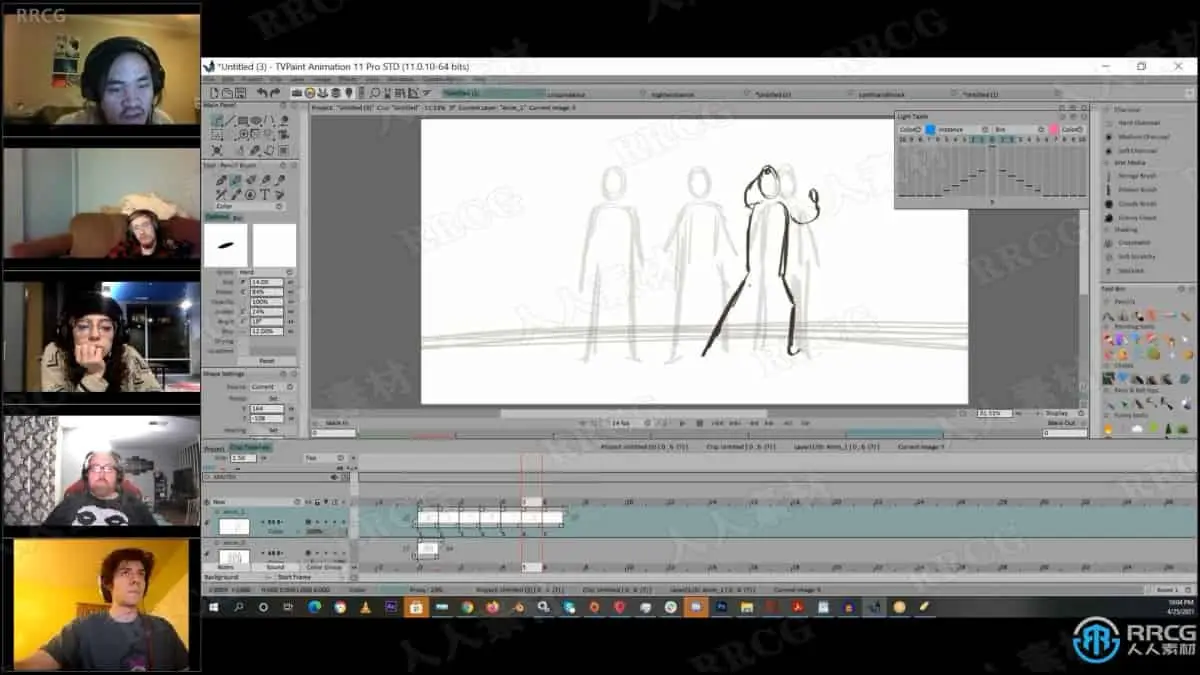Click the New Project icon in toolbar
1200x675 pixels.
point(213,93)
